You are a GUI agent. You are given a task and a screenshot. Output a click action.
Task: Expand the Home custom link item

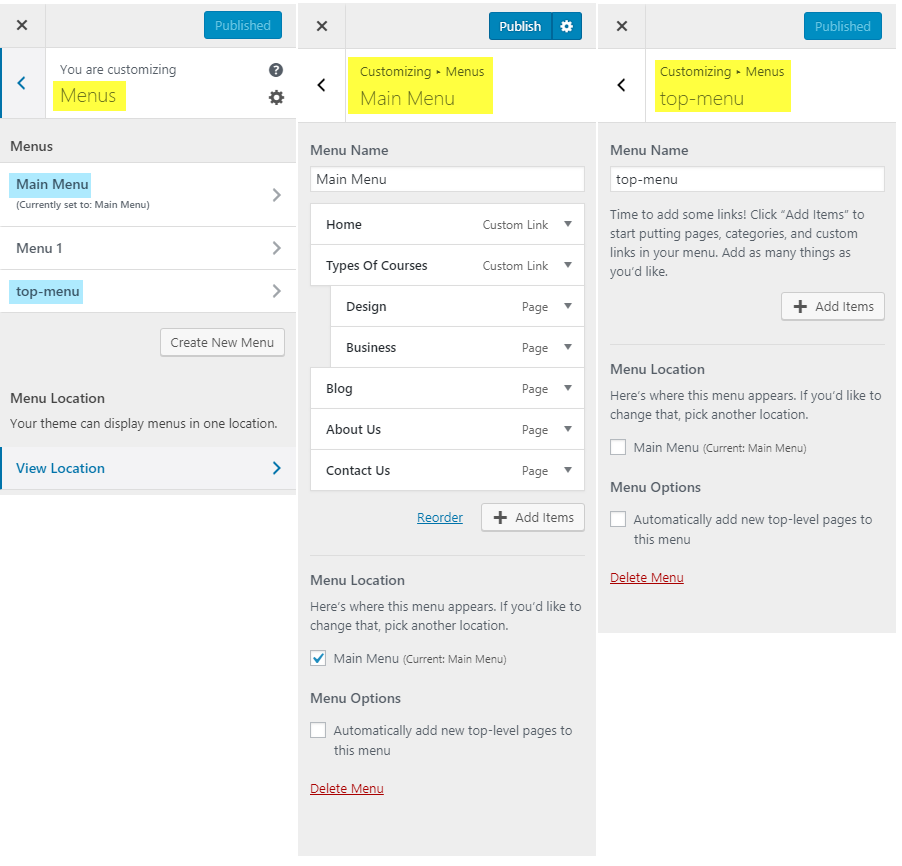[568, 224]
